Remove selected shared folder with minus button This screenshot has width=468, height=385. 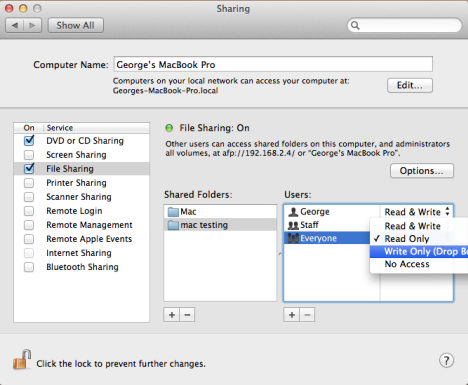(x=187, y=315)
